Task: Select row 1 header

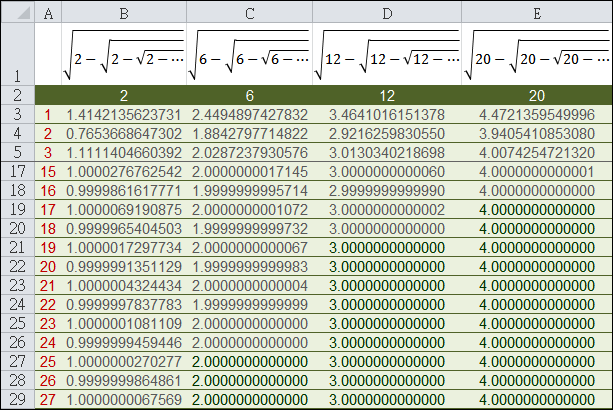Action: (x=18, y=54)
